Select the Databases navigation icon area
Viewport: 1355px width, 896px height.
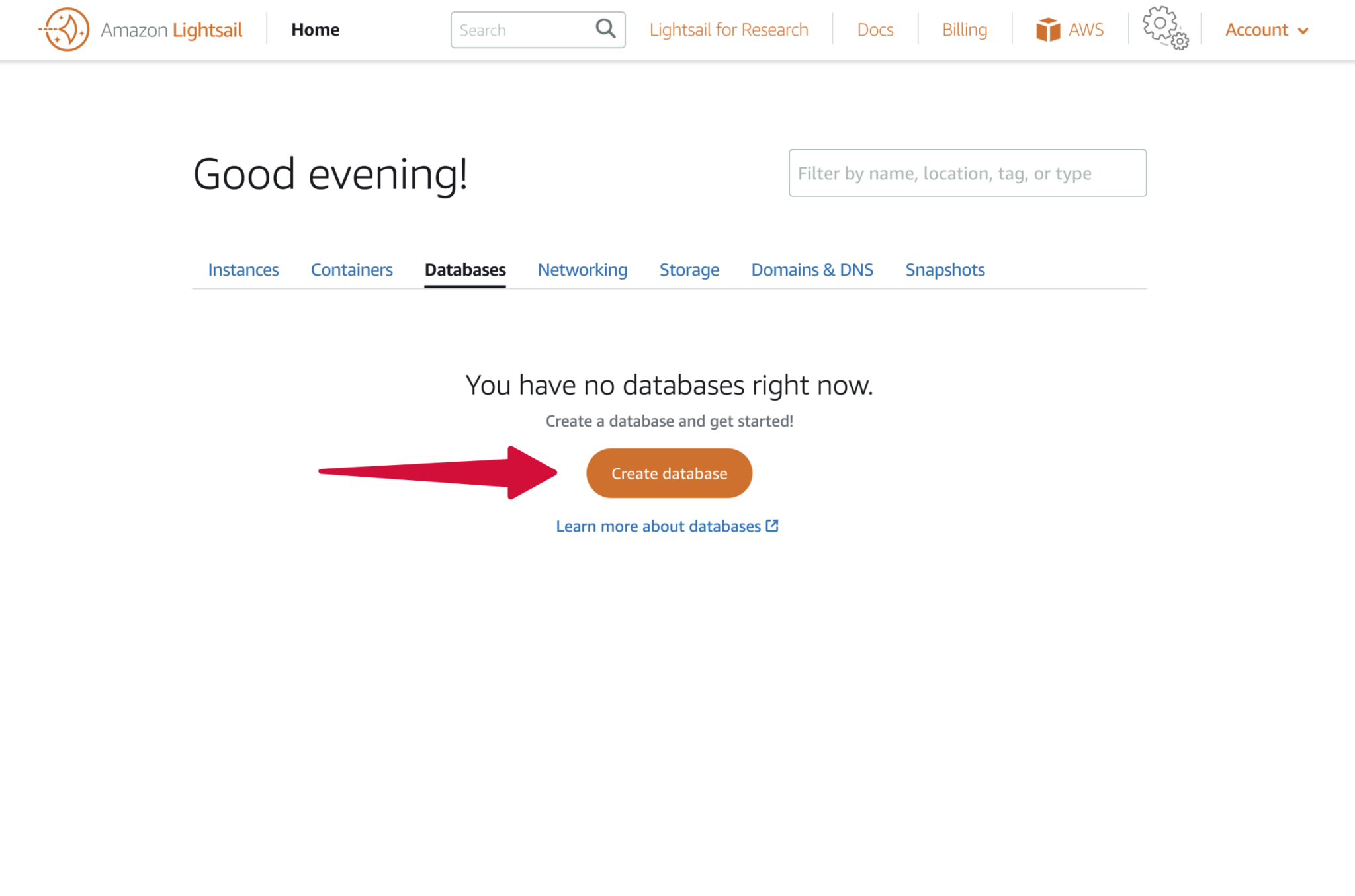pyautogui.click(x=464, y=270)
